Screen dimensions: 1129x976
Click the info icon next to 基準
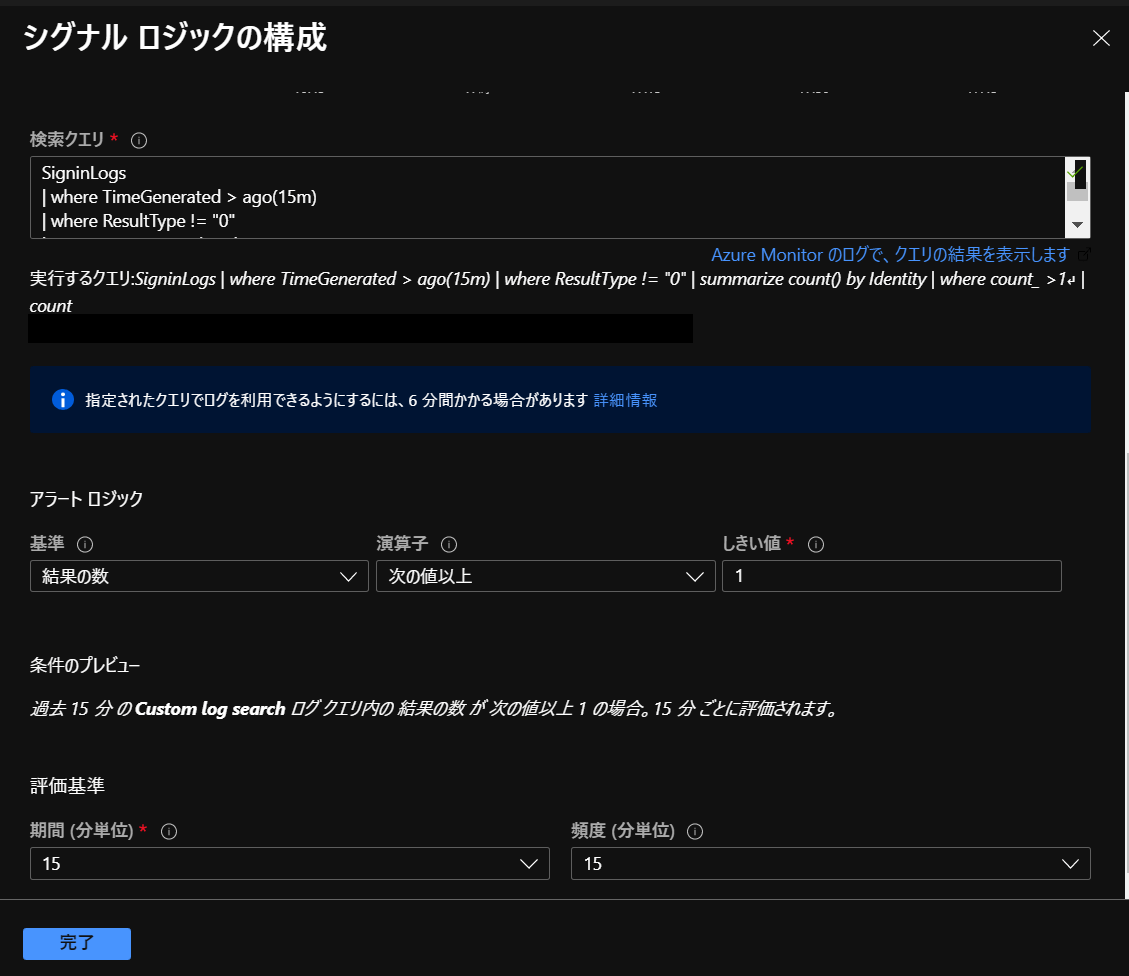(85, 544)
